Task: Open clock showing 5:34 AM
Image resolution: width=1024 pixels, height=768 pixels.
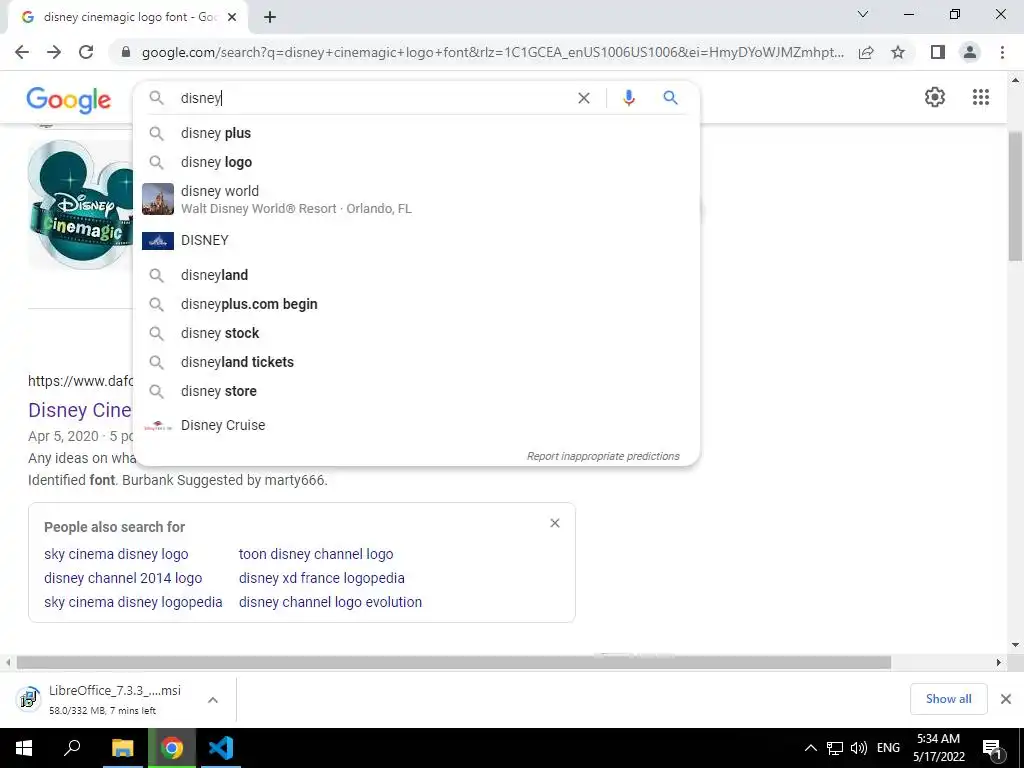Action: point(938,748)
